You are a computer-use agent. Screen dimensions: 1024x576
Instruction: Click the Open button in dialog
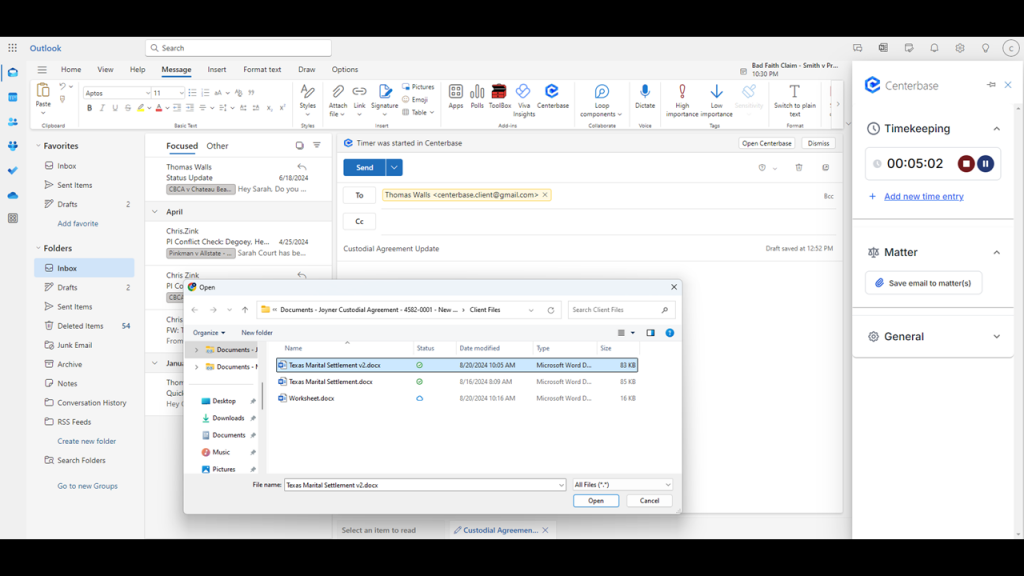[x=596, y=501]
